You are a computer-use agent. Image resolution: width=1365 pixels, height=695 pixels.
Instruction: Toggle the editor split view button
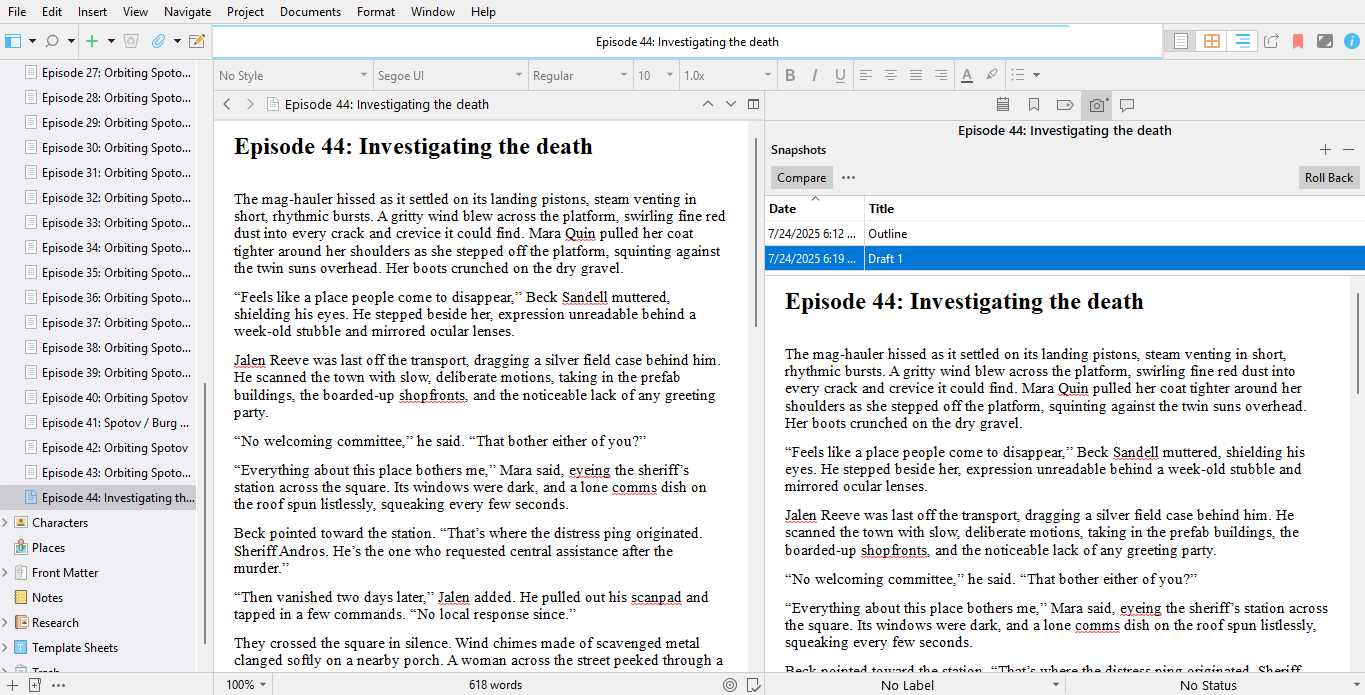point(754,104)
